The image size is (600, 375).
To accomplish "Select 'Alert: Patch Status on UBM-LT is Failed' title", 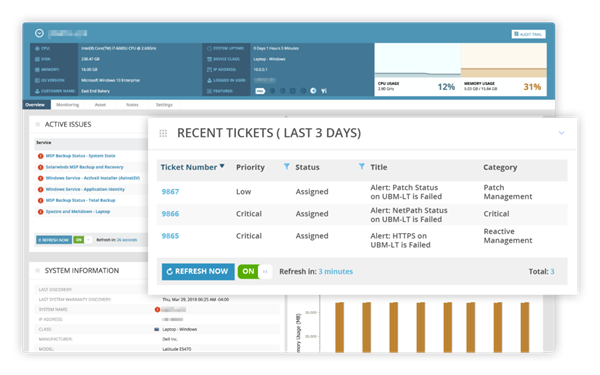I will tap(406, 192).
